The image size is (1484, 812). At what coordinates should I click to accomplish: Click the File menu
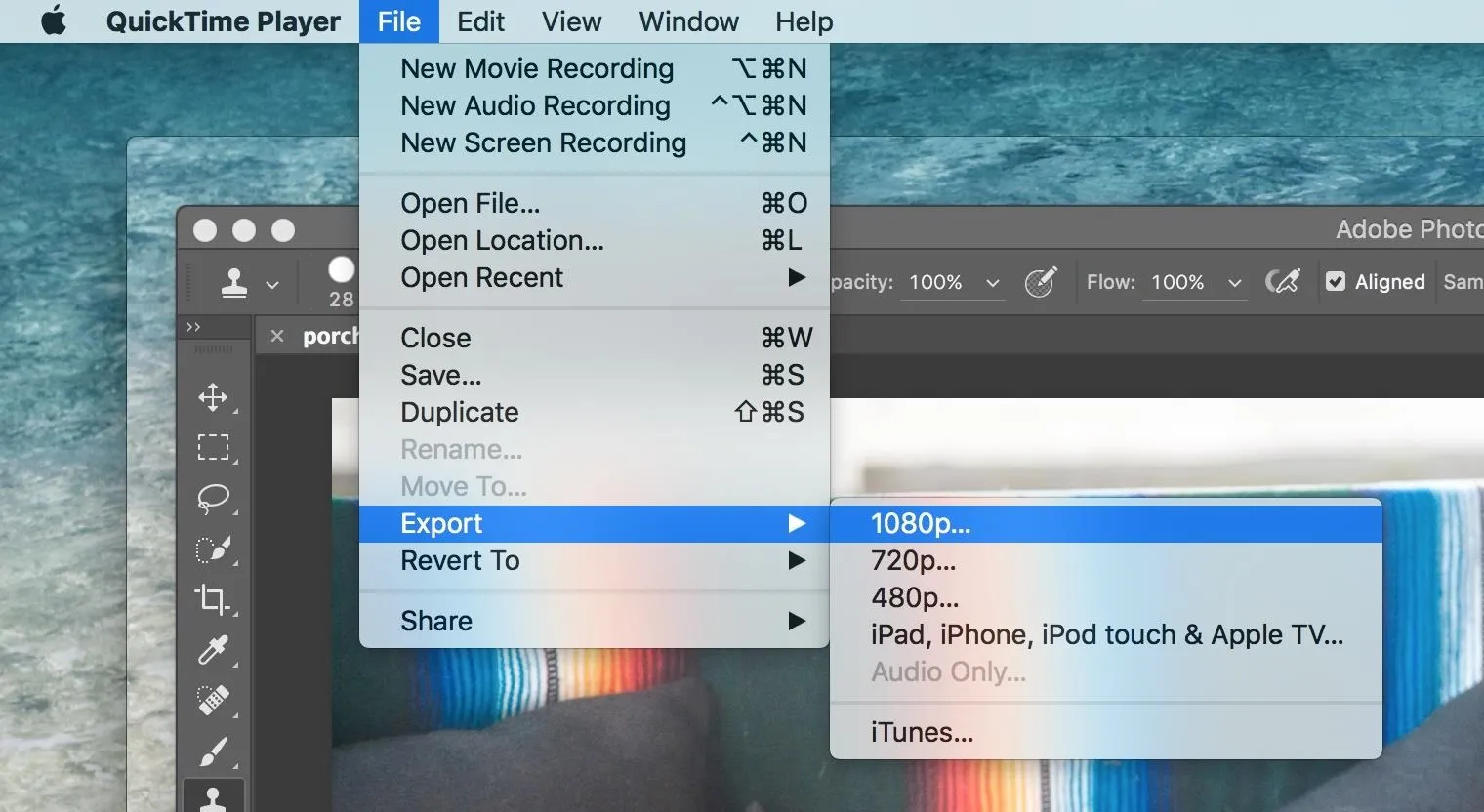pos(399,21)
